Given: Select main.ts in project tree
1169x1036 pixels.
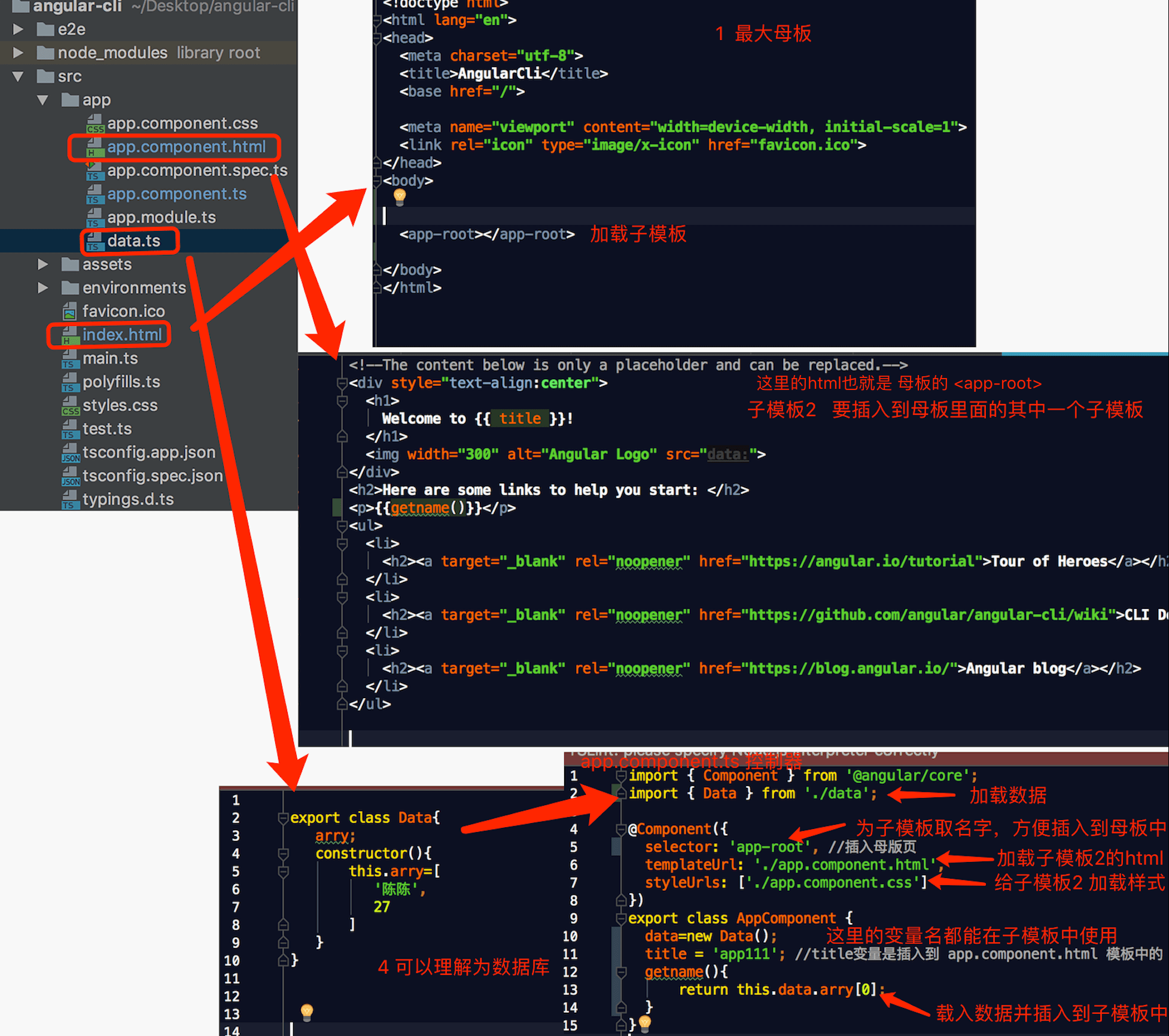Looking at the screenshot, I should click(110, 358).
